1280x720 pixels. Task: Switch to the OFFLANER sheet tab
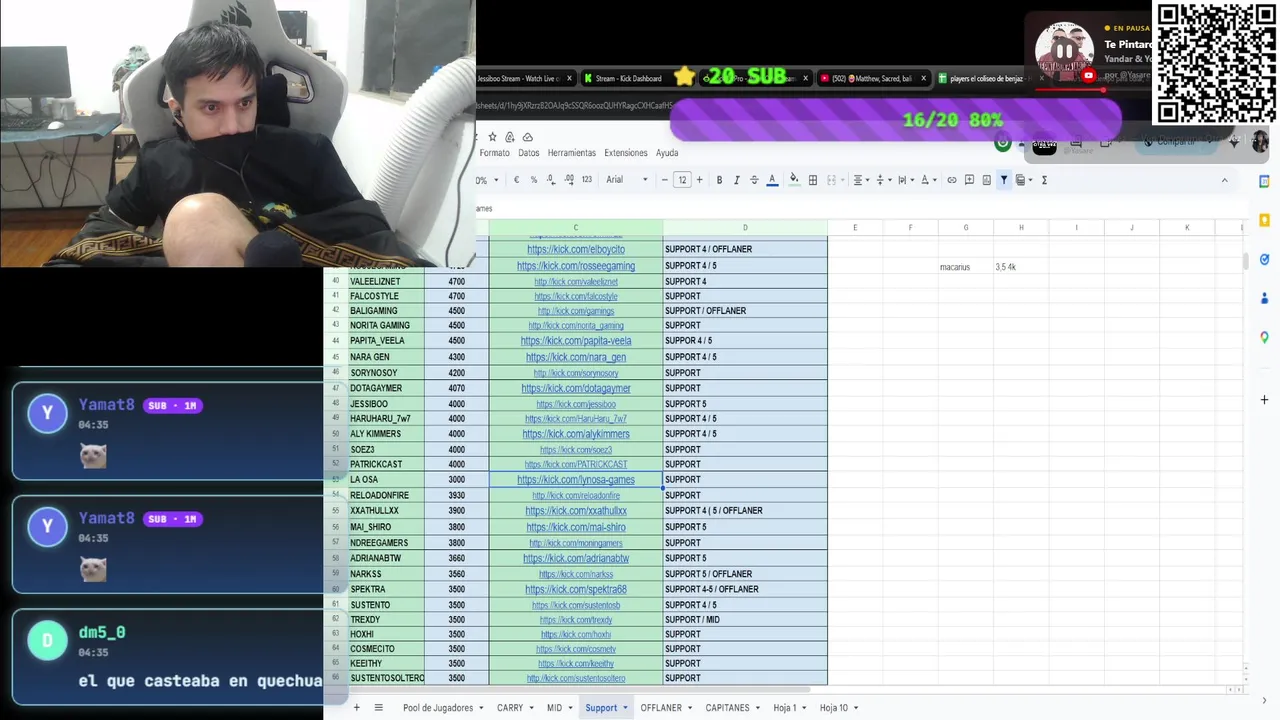661,708
